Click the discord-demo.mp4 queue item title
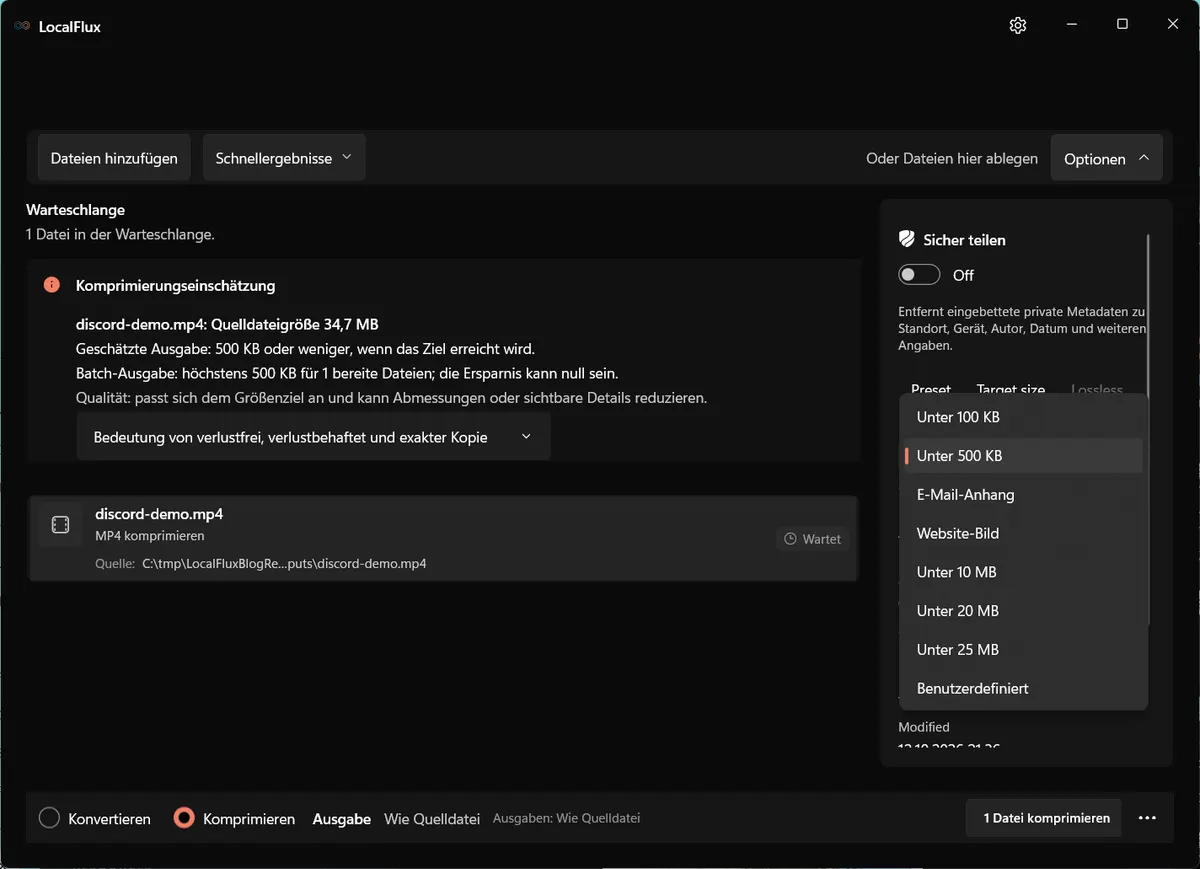 pos(159,514)
